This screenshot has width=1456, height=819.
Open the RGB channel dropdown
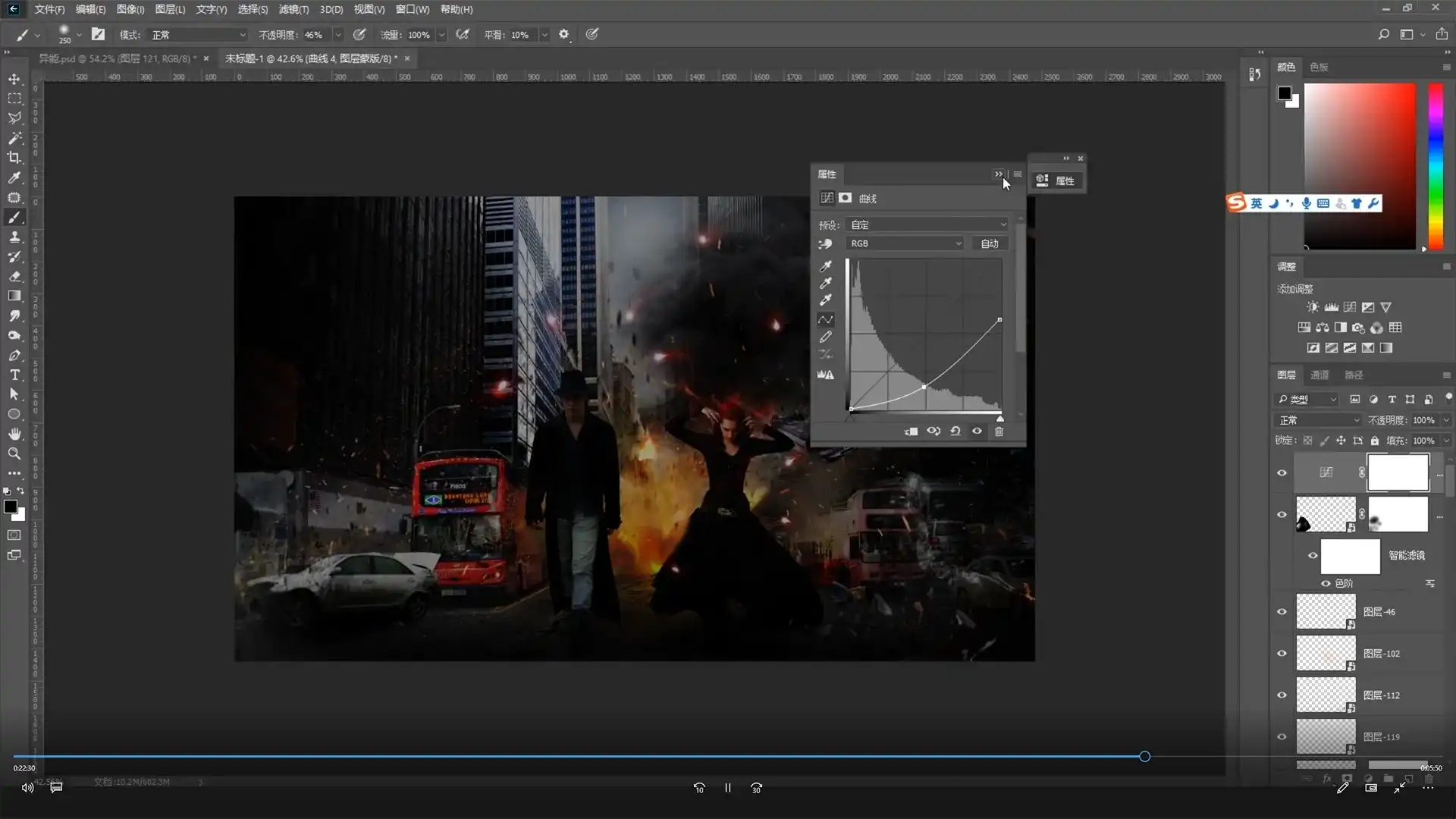pos(905,243)
